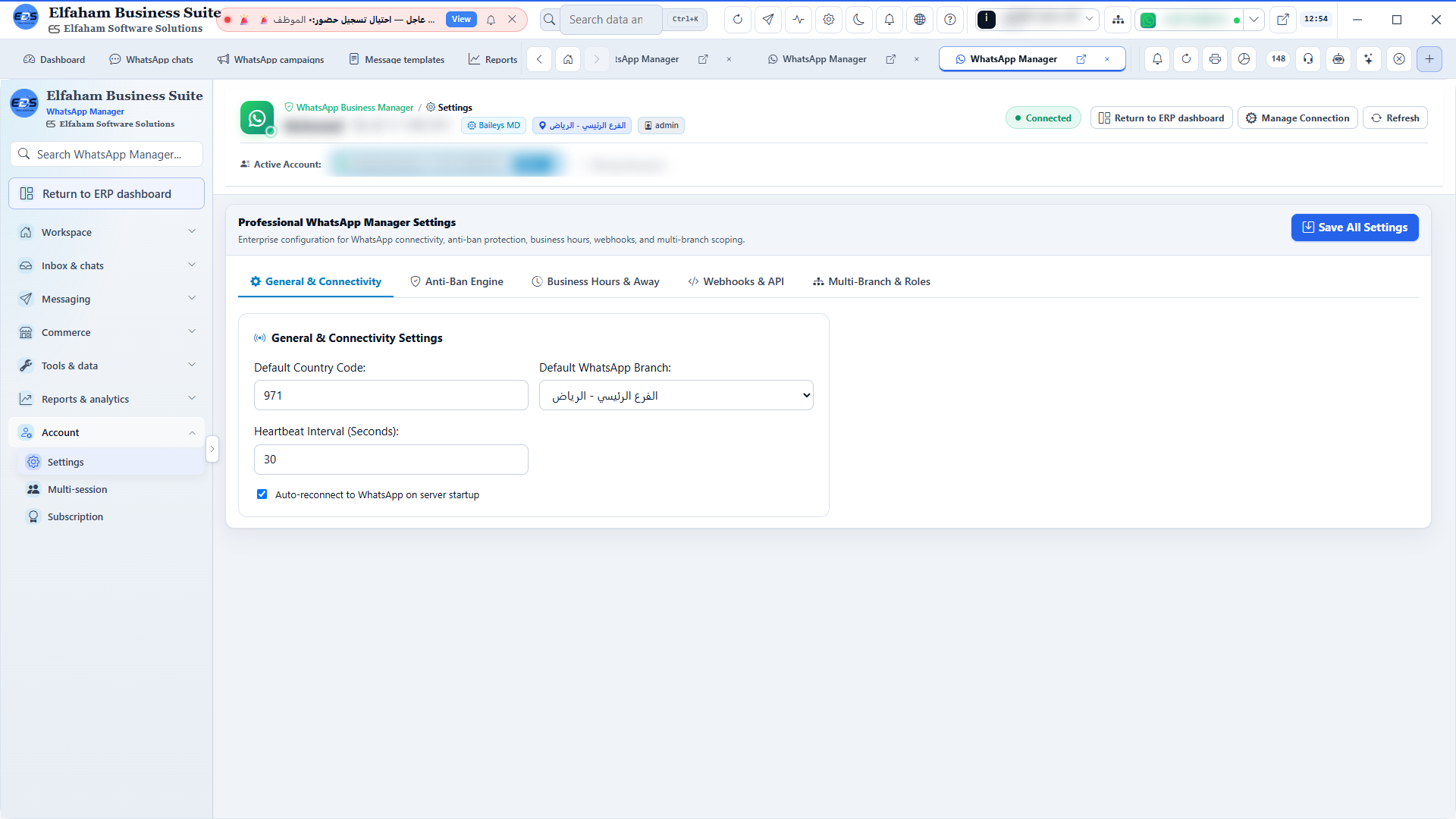Click the top refresh circular arrow icon
The width and height of the screenshot is (1456, 819).
pos(738,20)
